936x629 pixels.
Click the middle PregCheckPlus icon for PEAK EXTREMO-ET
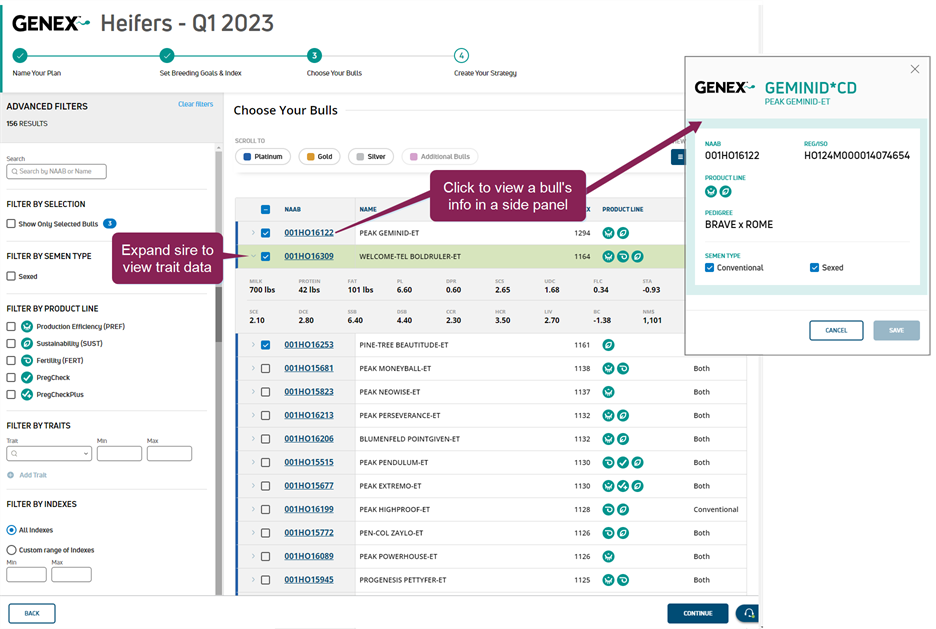point(623,486)
